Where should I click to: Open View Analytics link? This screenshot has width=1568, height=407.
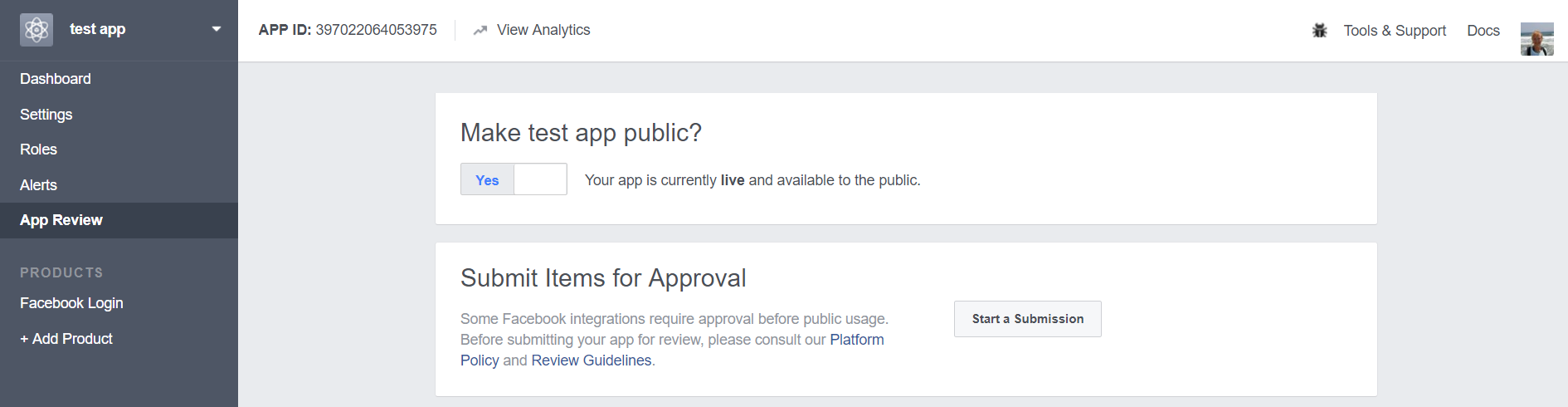[543, 30]
